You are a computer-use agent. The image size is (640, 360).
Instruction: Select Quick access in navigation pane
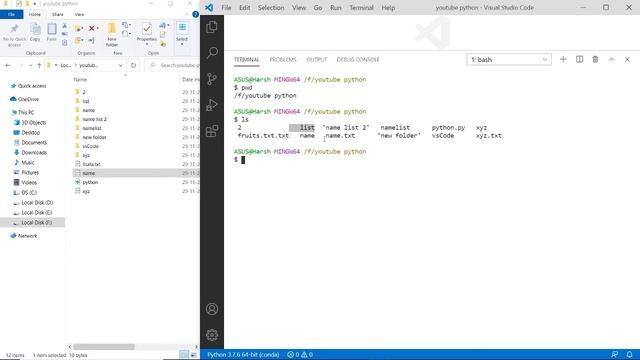(32, 86)
